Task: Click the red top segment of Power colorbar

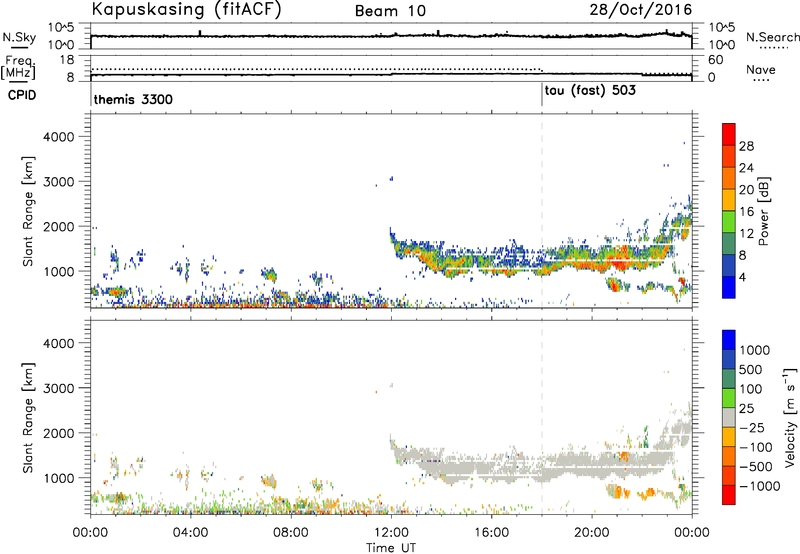Action: (x=729, y=134)
